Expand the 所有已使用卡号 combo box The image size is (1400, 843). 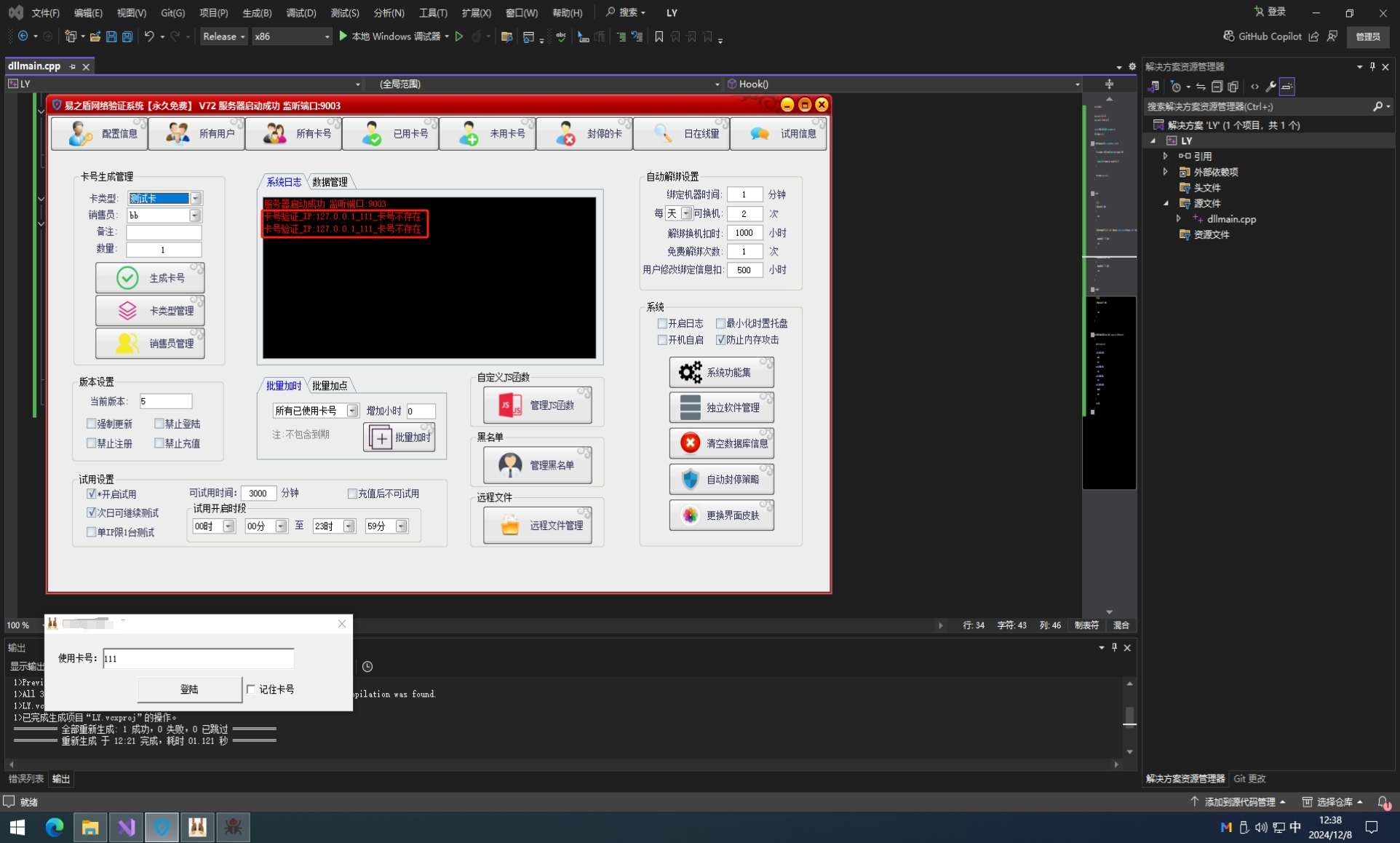point(352,411)
